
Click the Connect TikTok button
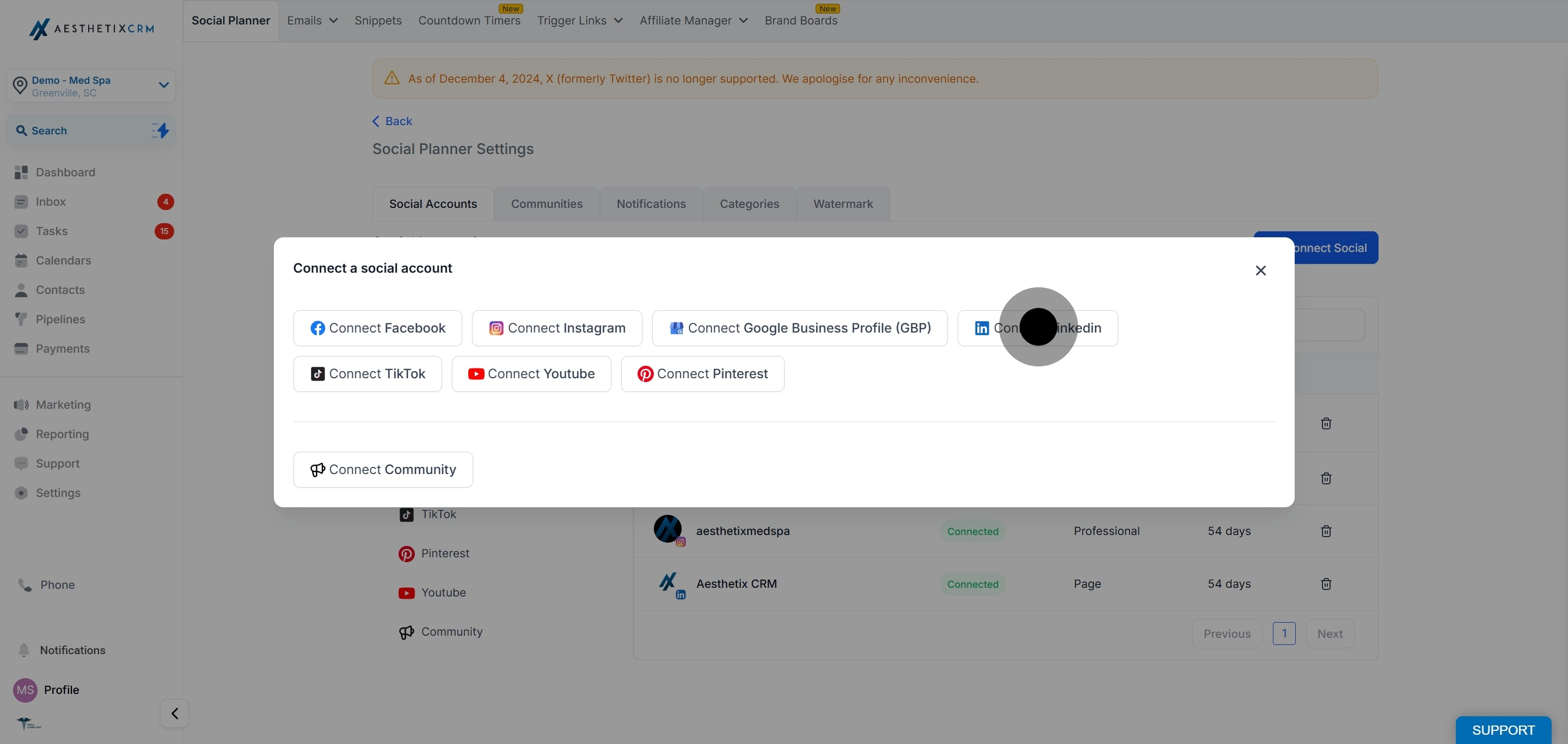point(367,373)
